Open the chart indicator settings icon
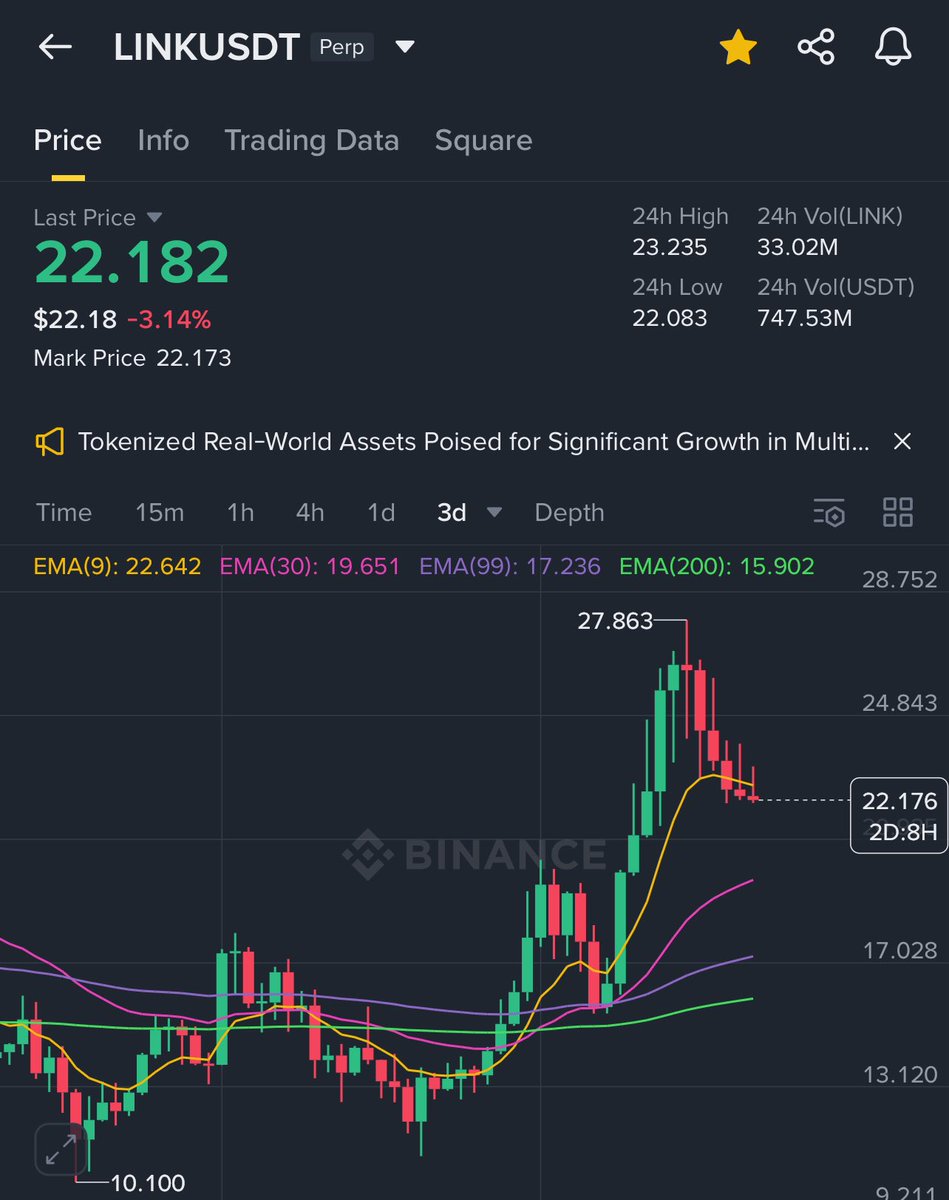The height and width of the screenshot is (1200, 949). [x=829, y=512]
